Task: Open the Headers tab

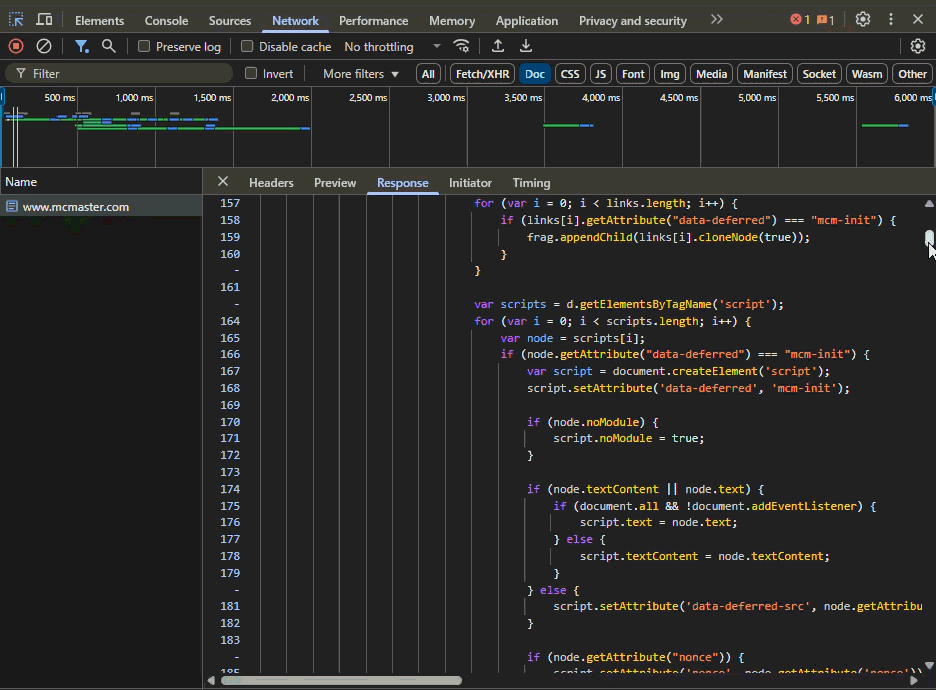Action: [x=271, y=183]
